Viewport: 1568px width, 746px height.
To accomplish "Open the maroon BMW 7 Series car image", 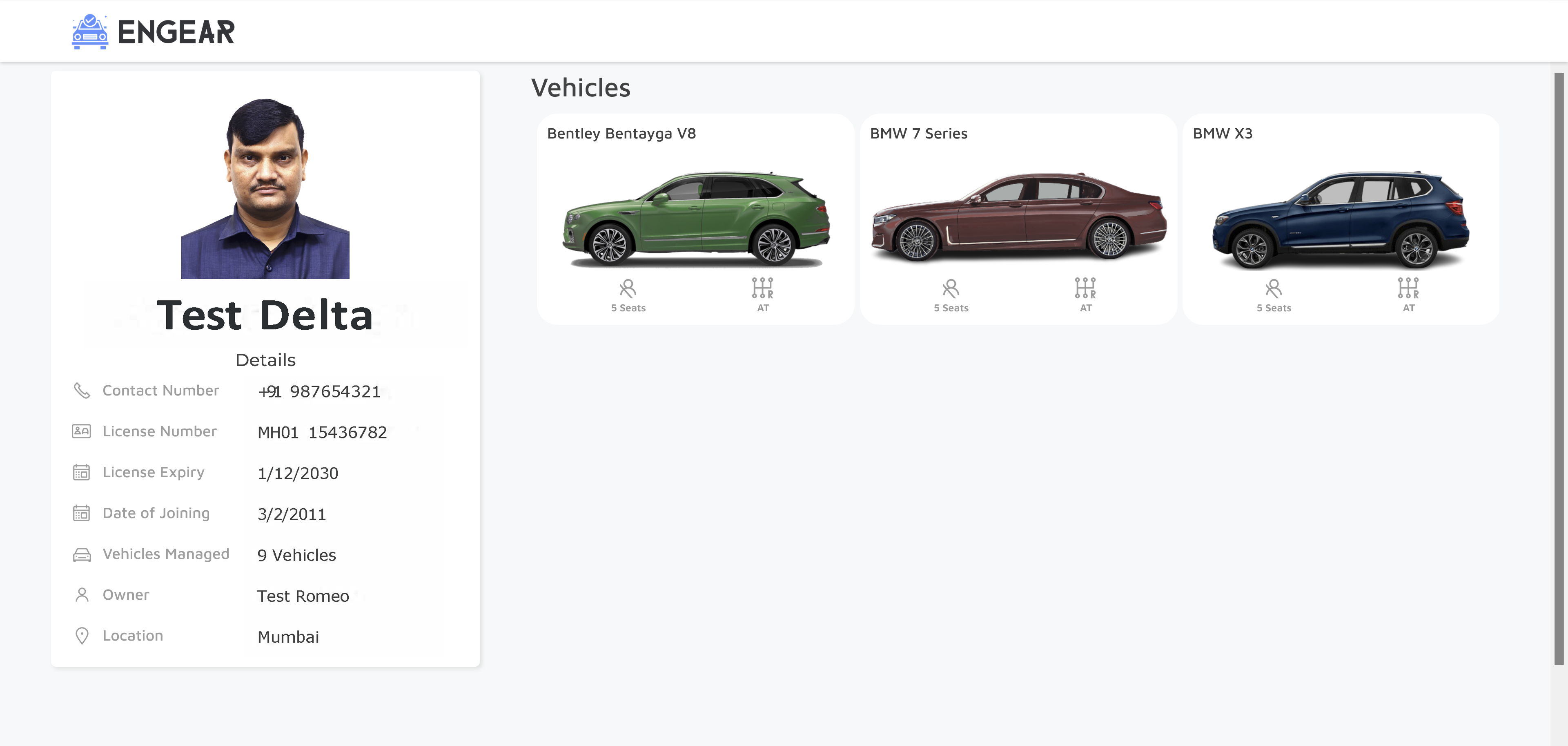I will pos(1019,217).
